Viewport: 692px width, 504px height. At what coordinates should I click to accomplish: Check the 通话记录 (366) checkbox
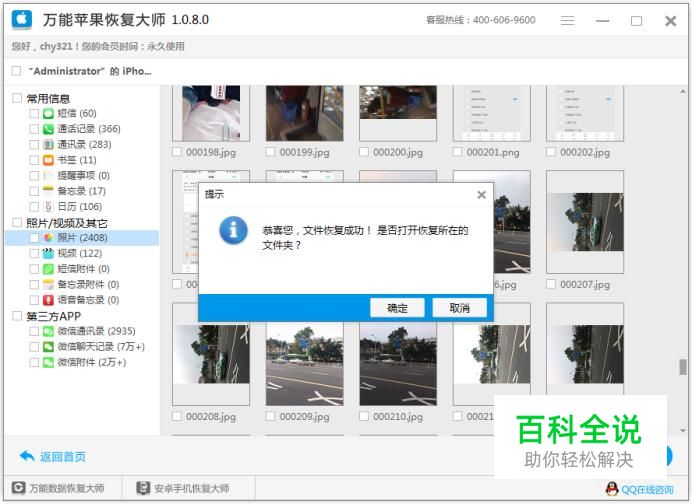[x=34, y=129]
